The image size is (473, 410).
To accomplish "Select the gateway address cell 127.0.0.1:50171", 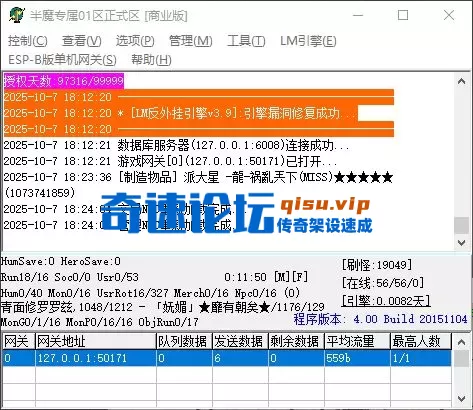I will (96, 358).
